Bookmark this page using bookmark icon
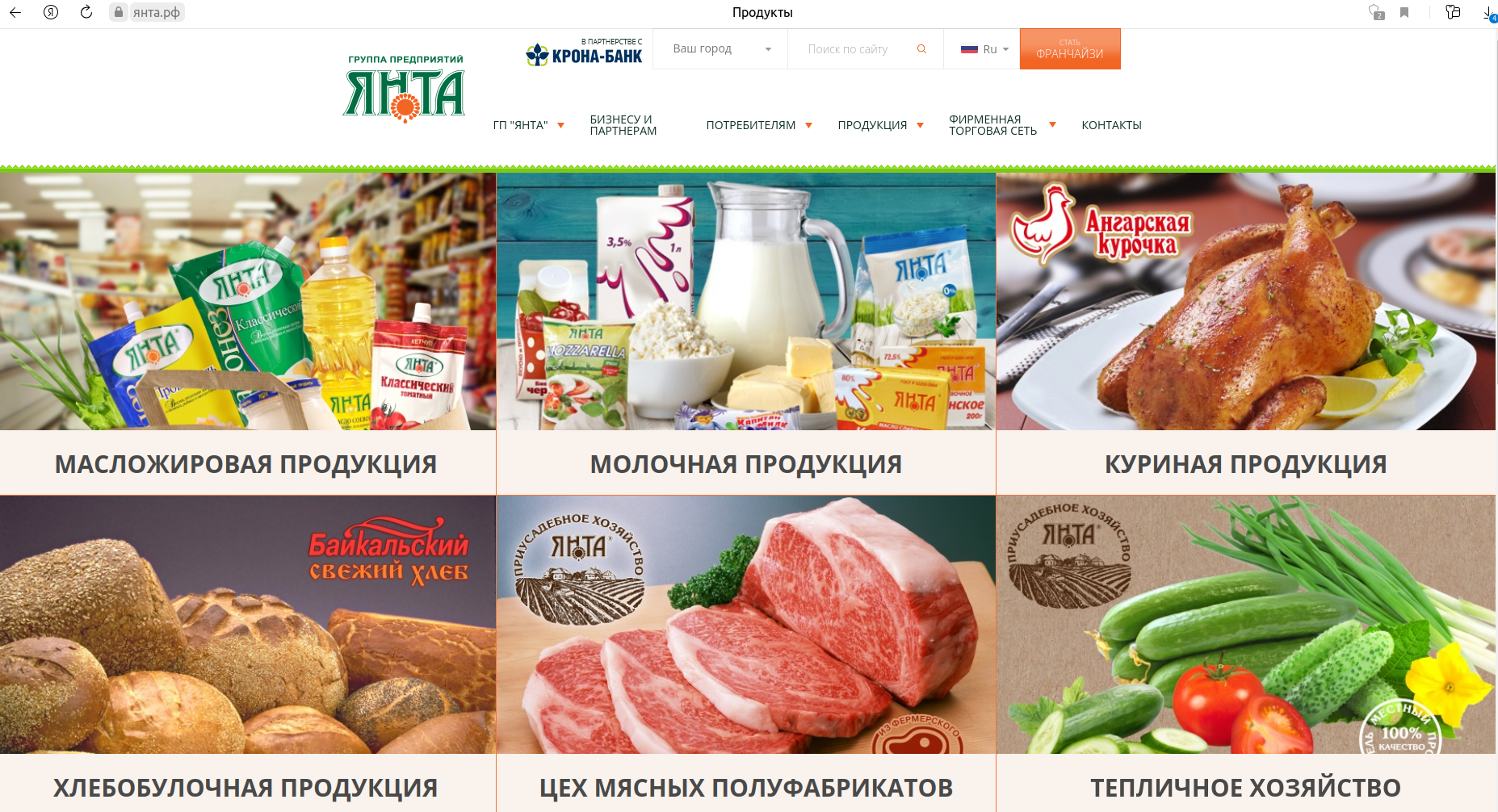The image size is (1498, 812). 1404,12
